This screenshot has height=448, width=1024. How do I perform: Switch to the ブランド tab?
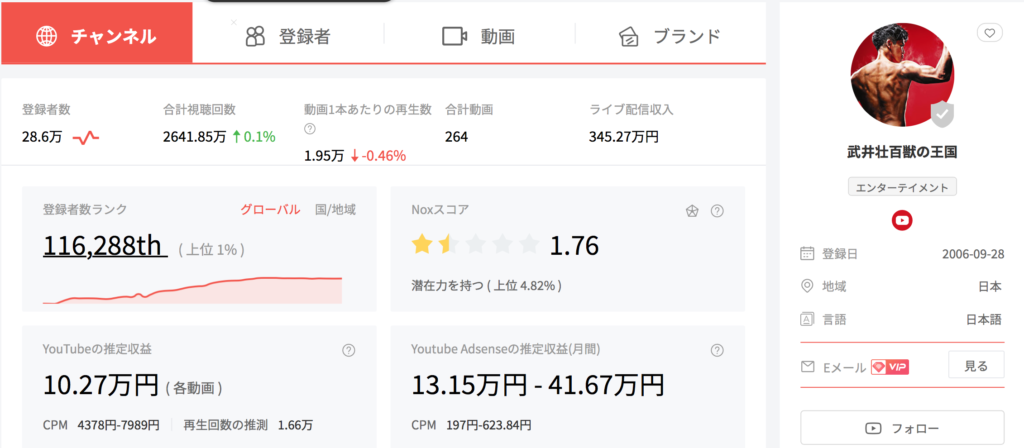point(670,36)
